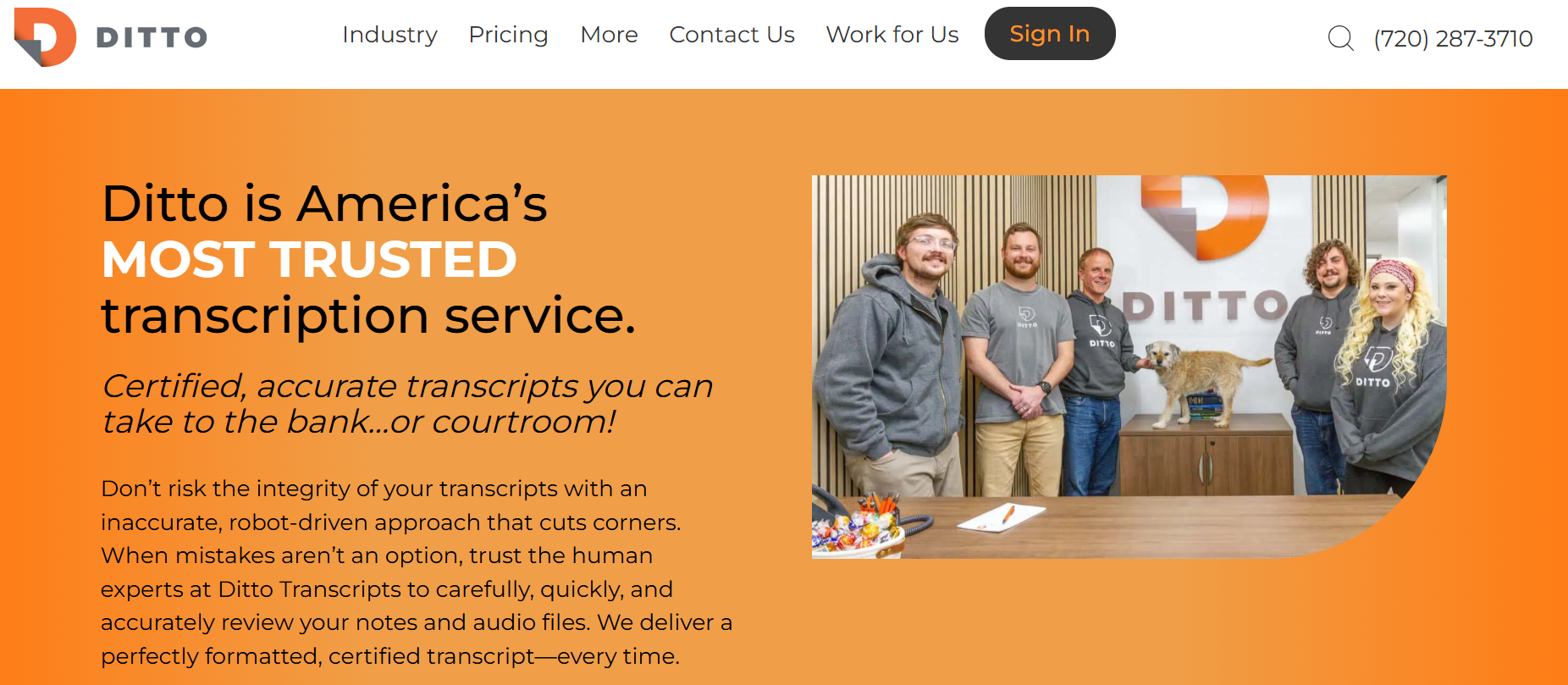Click the 'Don't risk the integrity' paragraph
The width and height of the screenshot is (1568, 685).
(416, 572)
